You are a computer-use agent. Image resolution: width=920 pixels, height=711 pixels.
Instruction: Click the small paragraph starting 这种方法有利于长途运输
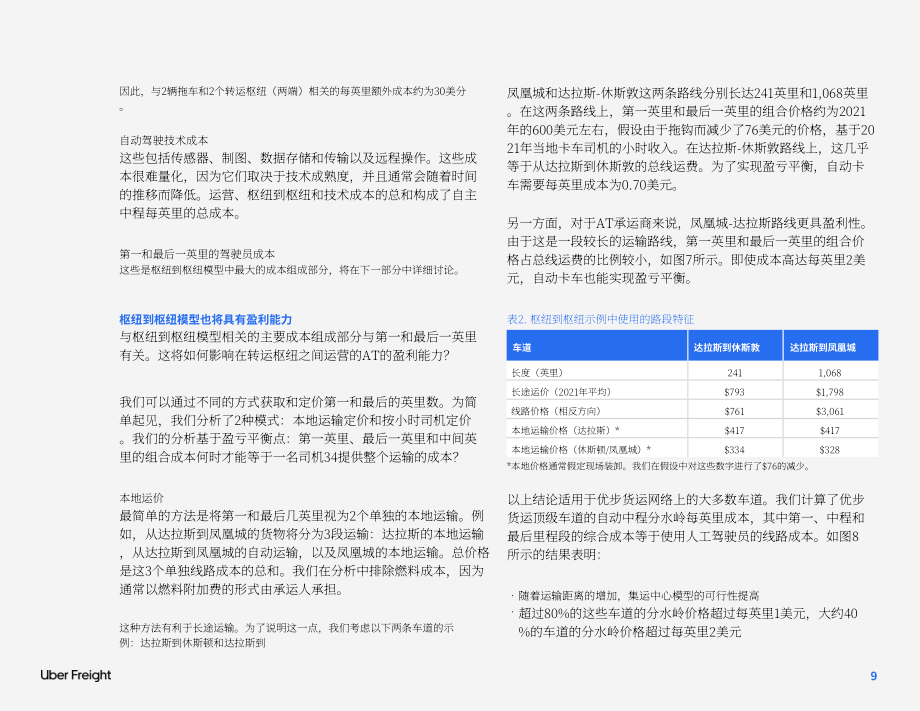pyautogui.click(x=286, y=635)
